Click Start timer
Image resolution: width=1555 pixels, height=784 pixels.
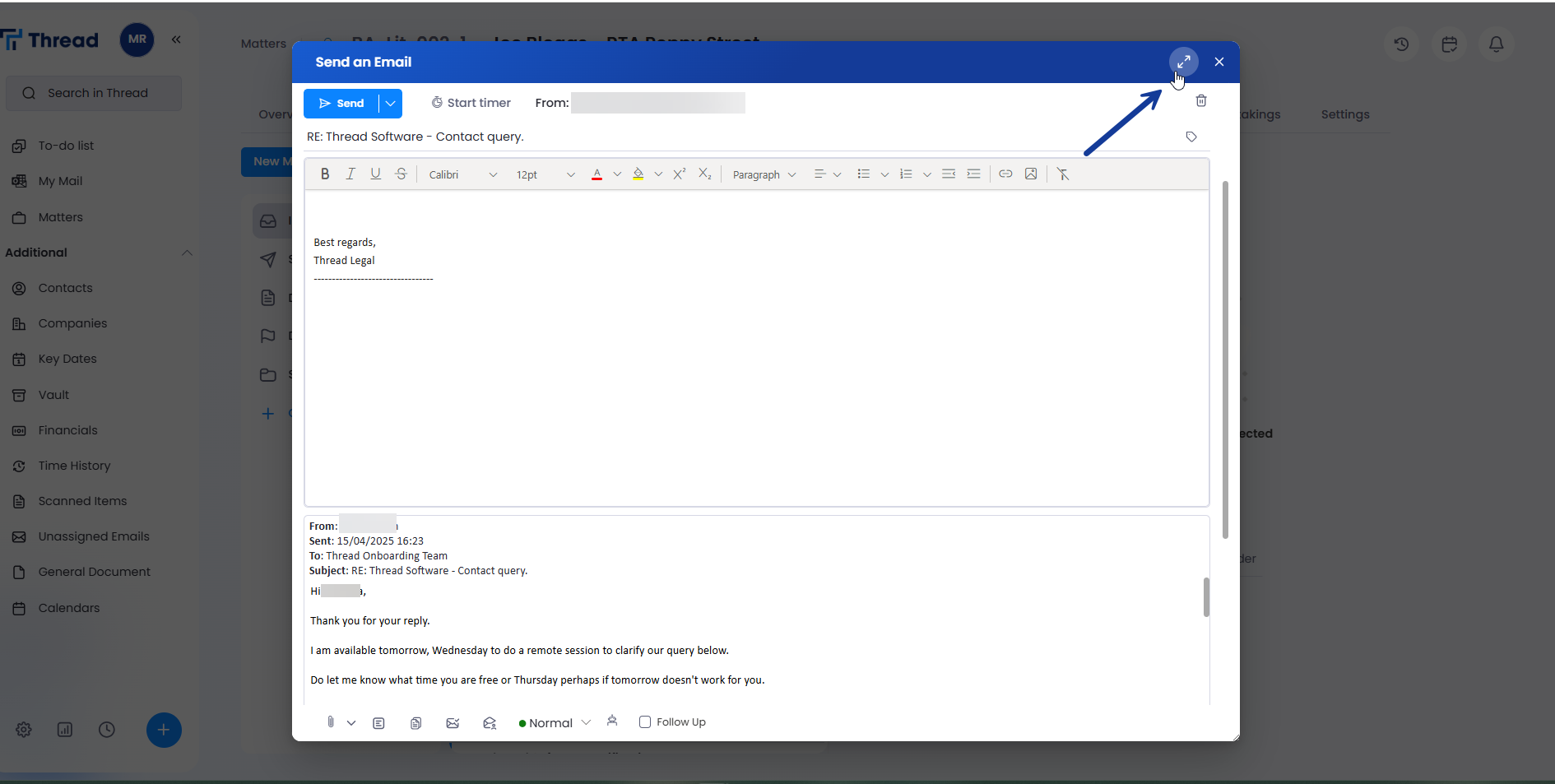point(471,103)
